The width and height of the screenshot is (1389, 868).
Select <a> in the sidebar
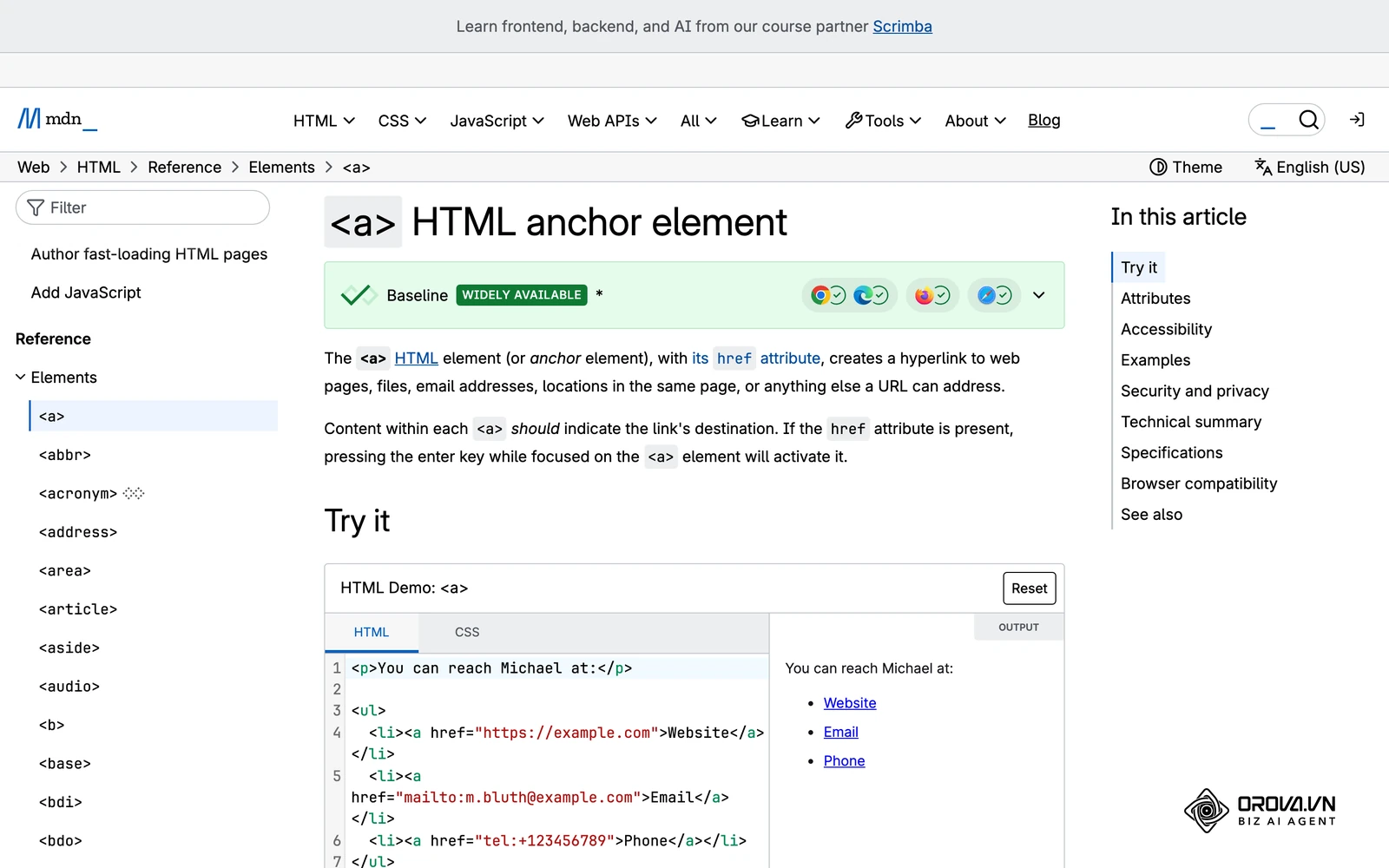(x=154, y=416)
